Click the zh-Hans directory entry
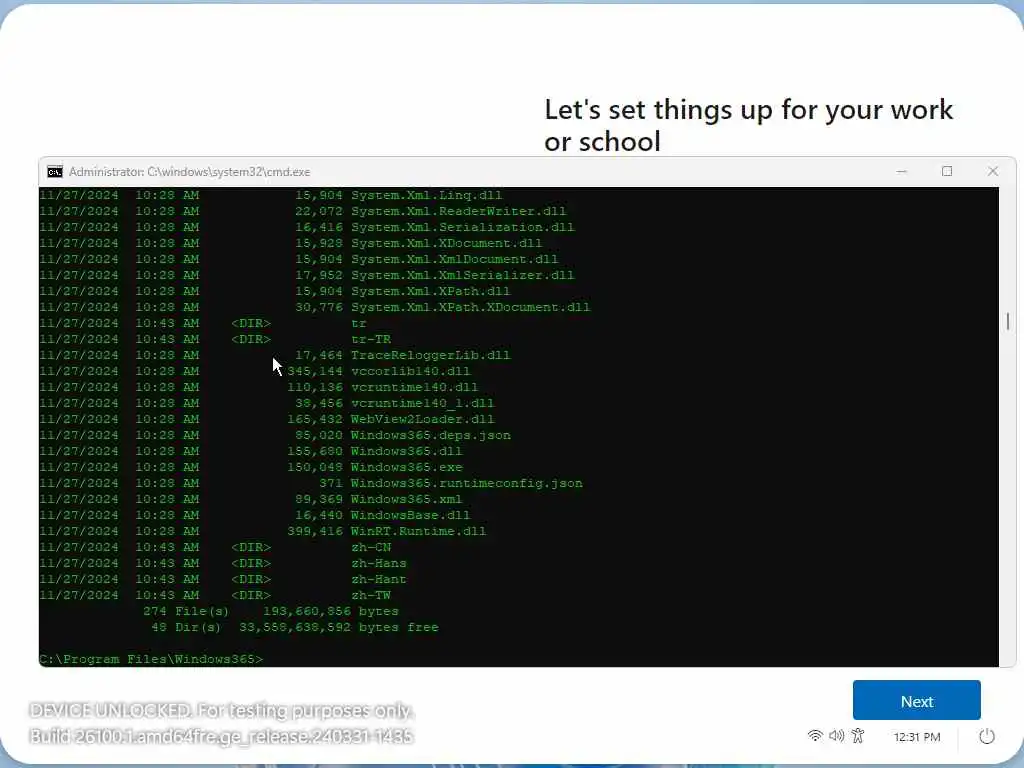Image resolution: width=1024 pixels, height=768 pixels. (379, 563)
